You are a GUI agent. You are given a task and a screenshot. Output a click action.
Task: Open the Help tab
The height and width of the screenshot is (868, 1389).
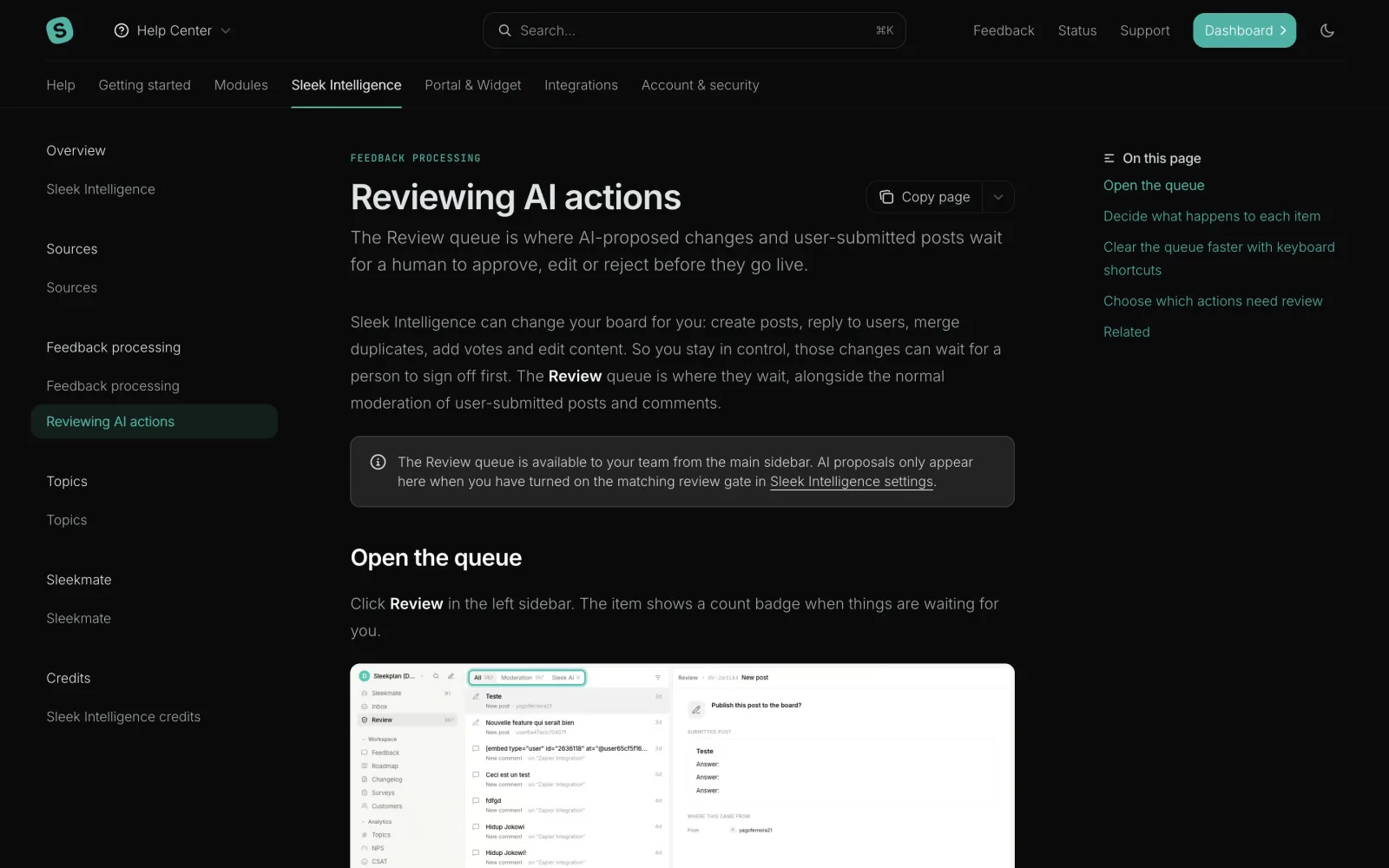tap(61, 85)
